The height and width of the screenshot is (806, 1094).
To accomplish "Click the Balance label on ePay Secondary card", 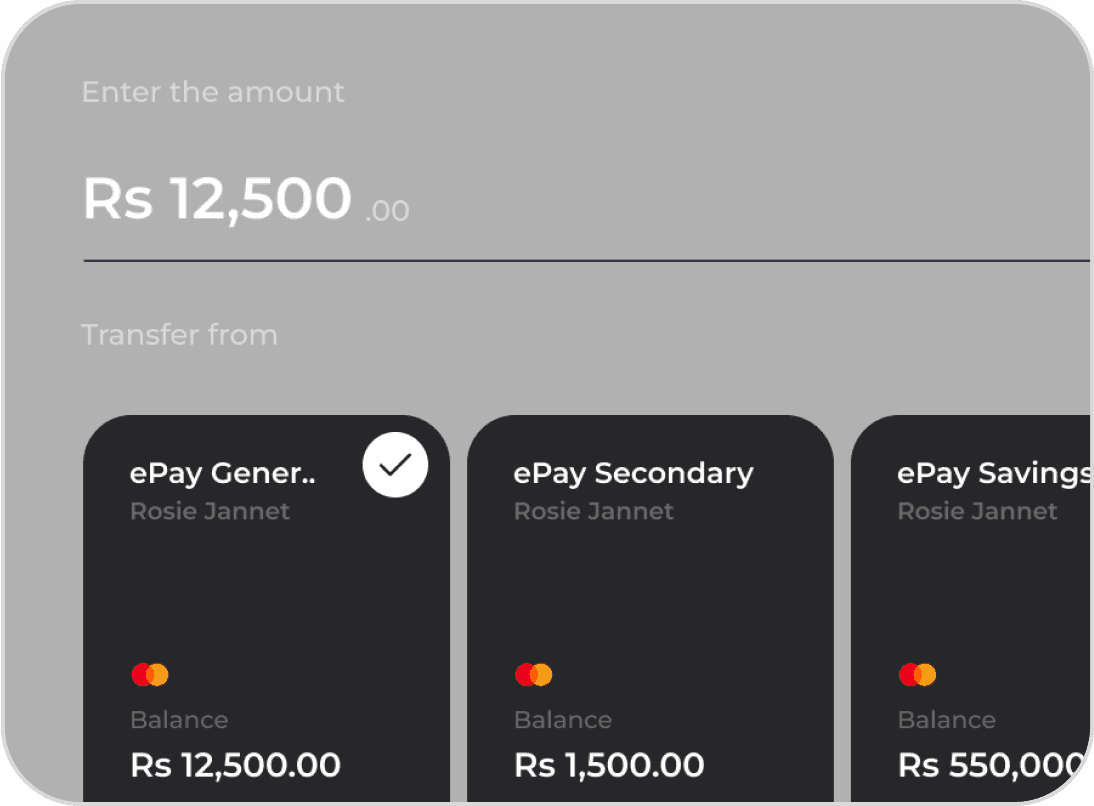I will click(x=563, y=720).
